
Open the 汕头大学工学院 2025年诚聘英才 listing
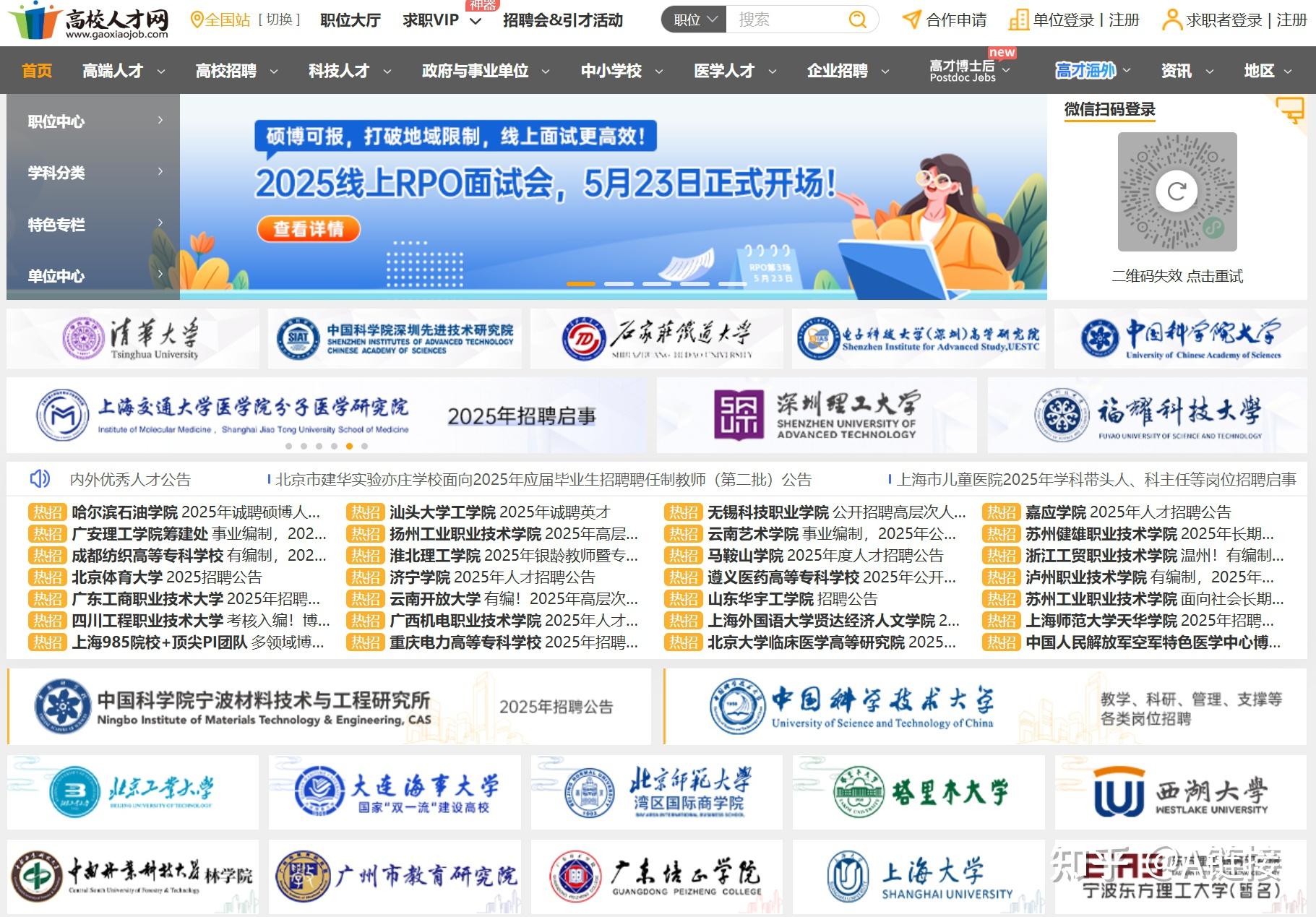point(500,512)
